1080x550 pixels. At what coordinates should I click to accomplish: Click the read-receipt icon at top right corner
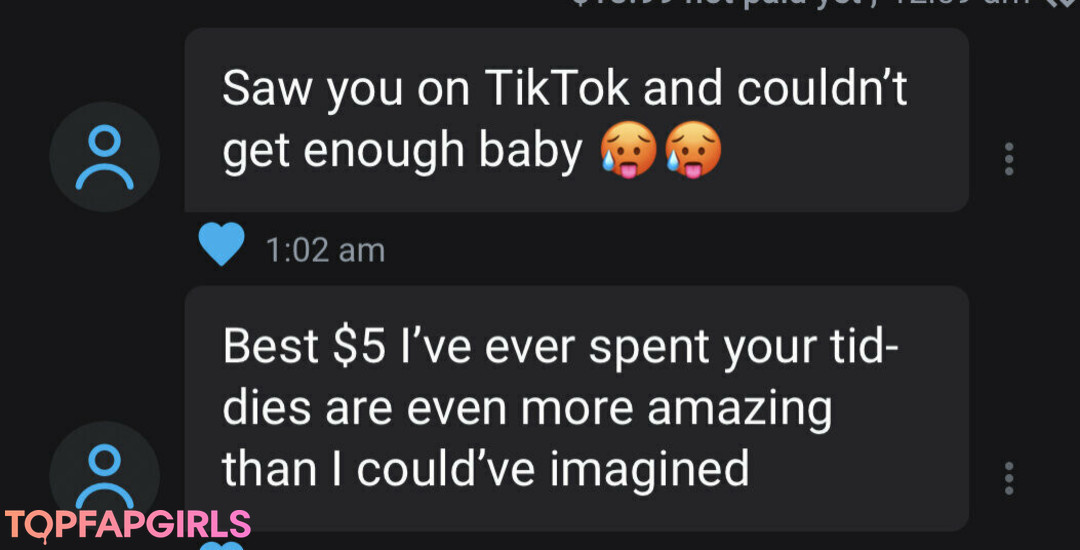(x=1063, y=3)
